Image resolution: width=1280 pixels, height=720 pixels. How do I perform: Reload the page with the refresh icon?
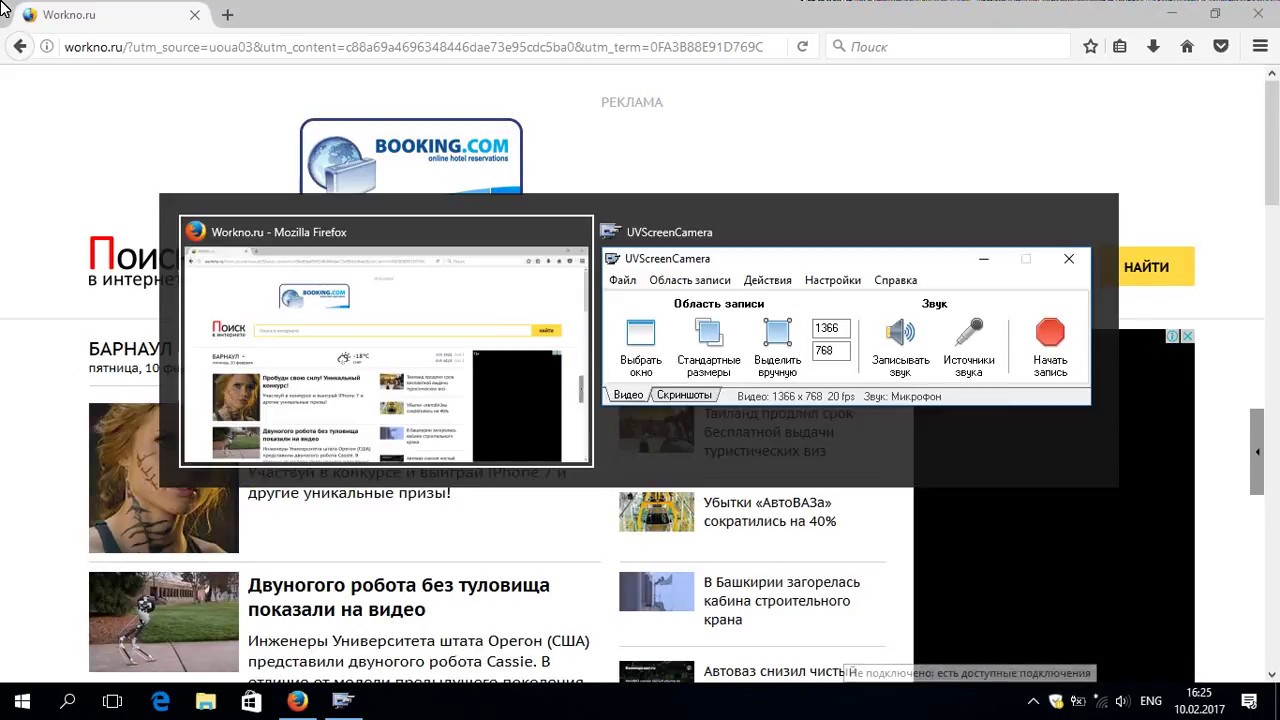coord(802,46)
